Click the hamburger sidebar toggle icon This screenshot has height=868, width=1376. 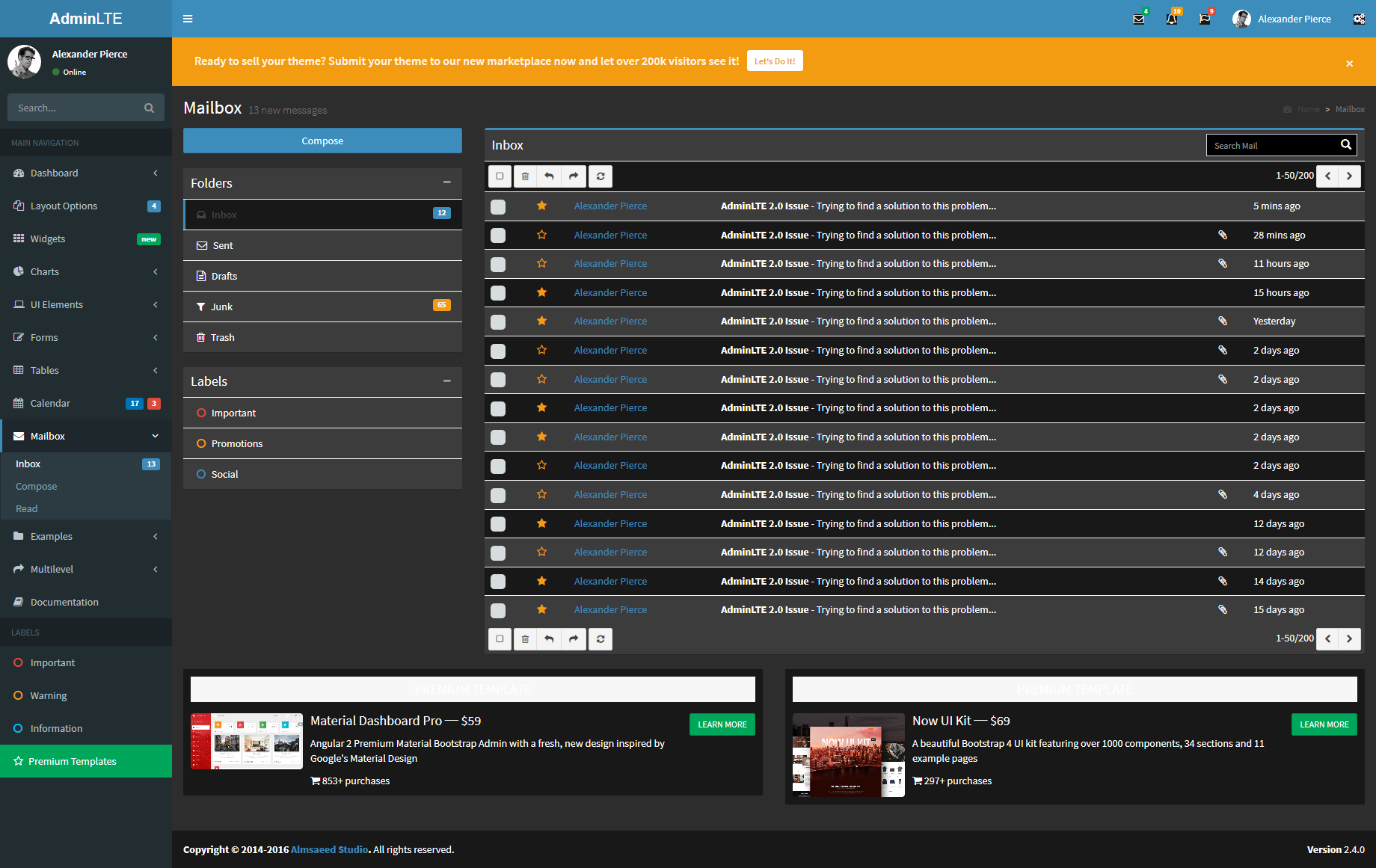click(x=188, y=19)
